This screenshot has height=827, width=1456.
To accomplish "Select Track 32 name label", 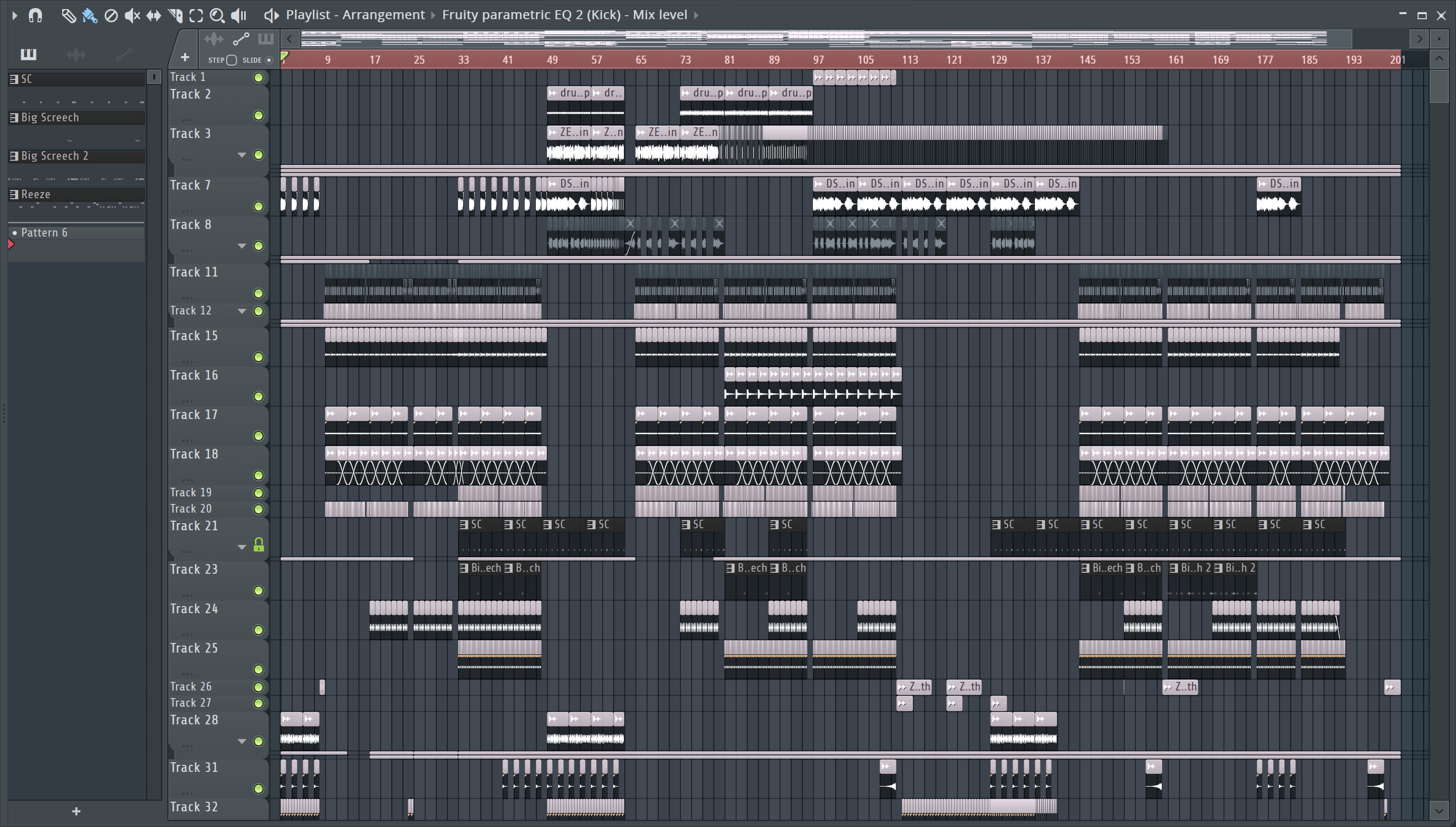I will point(194,807).
